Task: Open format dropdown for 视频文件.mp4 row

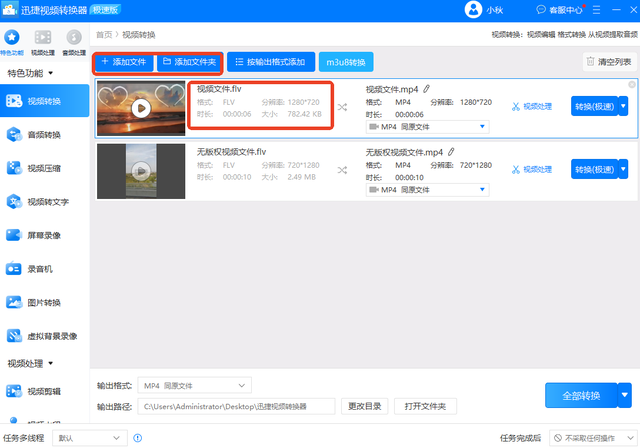Action: pyautogui.click(x=427, y=127)
